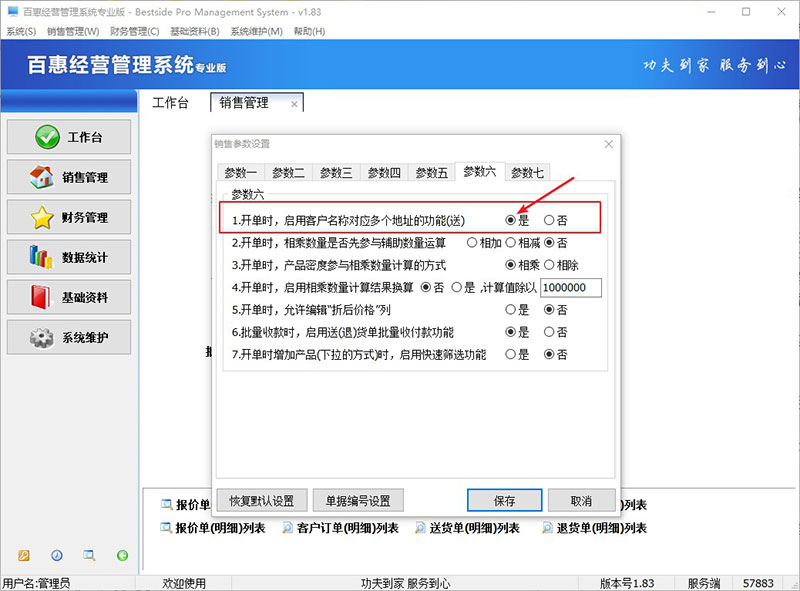The width and height of the screenshot is (800, 591).
Task: Click the house icon for 销售管理
Action: [41, 177]
